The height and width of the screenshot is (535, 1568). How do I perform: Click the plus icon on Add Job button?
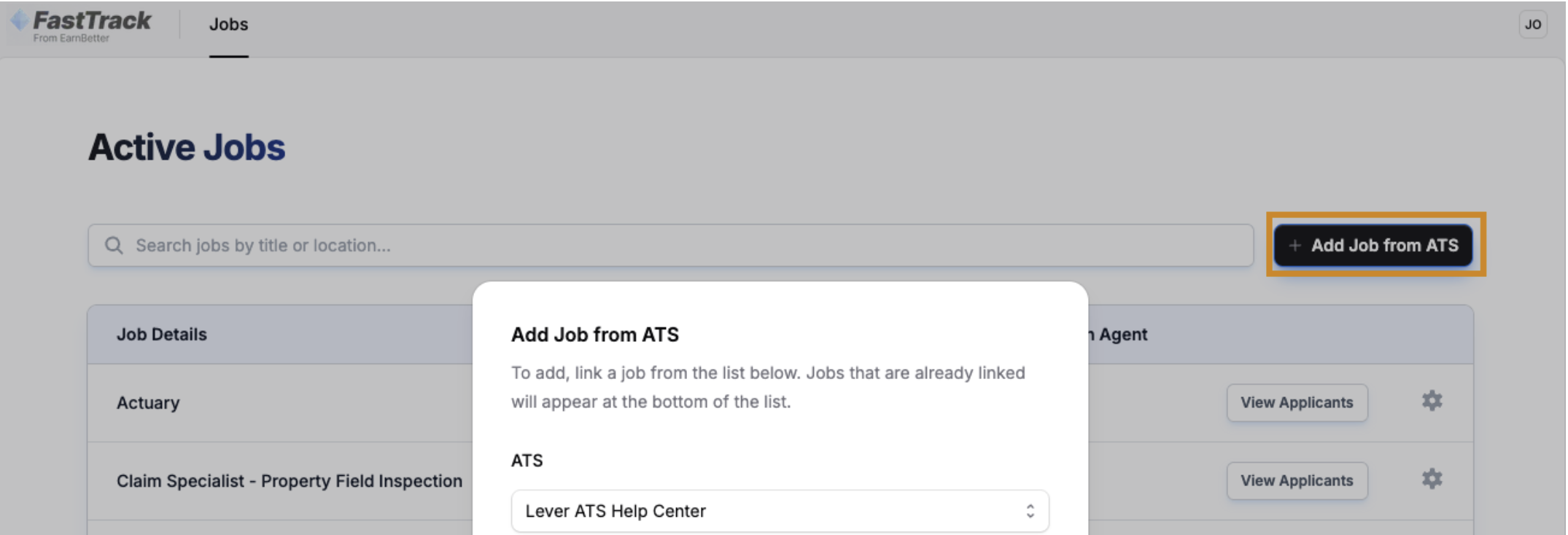point(1295,246)
